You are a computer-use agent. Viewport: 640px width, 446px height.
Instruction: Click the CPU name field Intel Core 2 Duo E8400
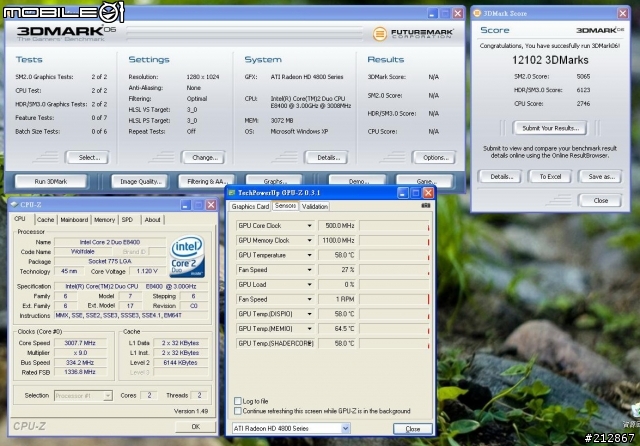point(110,242)
